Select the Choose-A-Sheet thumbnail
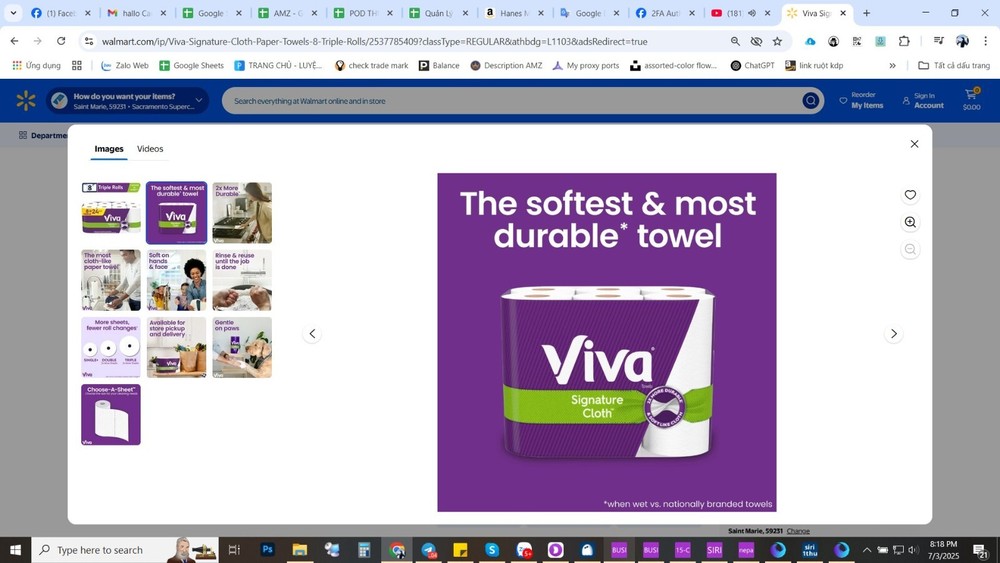Image resolution: width=1000 pixels, height=563 pixels. tap(111, 414)
